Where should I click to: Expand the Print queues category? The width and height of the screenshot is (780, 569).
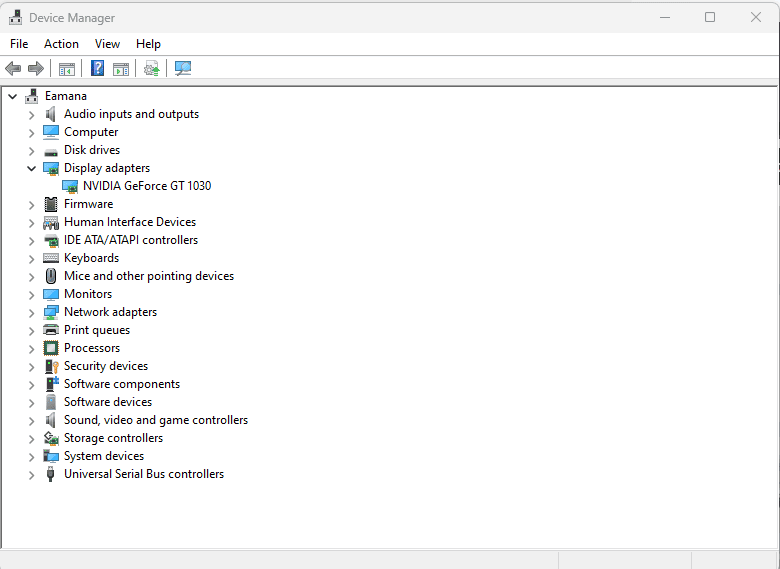[x=31, y=331]
